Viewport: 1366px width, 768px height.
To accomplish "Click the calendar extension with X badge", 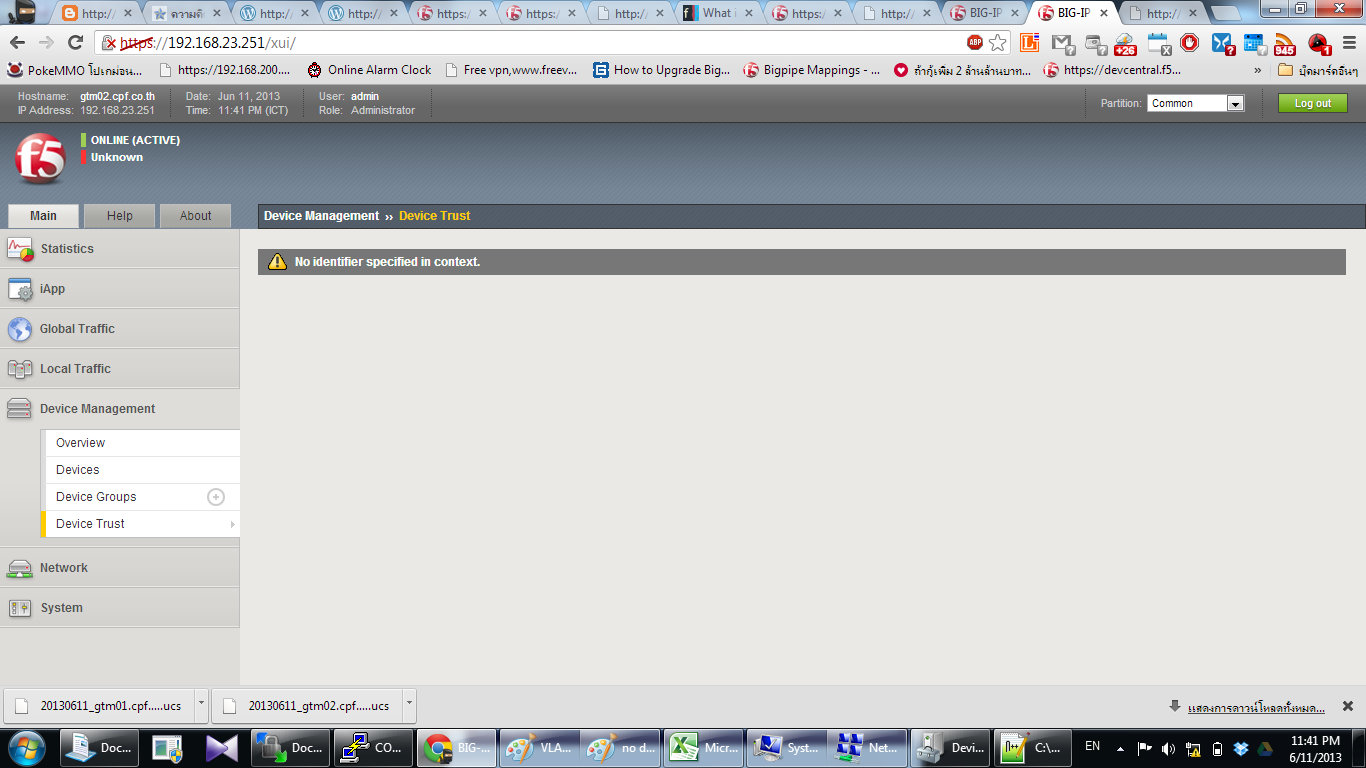I will (1158, 43).
